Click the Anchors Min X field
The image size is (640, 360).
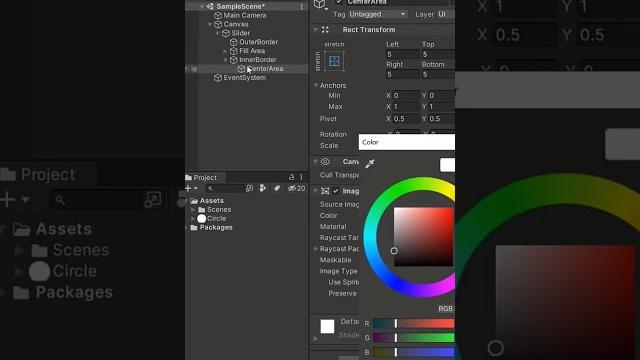point(405,96)
